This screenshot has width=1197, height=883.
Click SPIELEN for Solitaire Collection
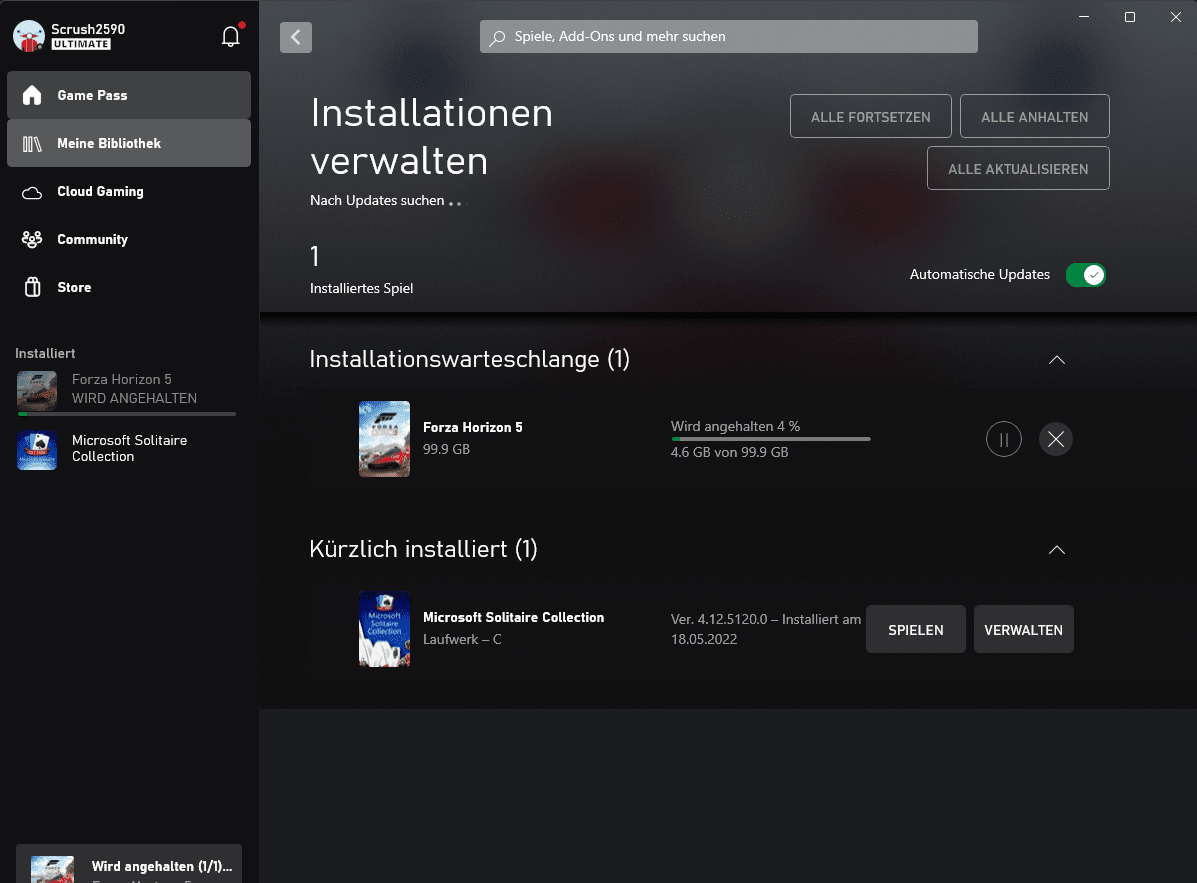(x=915, y=630)
